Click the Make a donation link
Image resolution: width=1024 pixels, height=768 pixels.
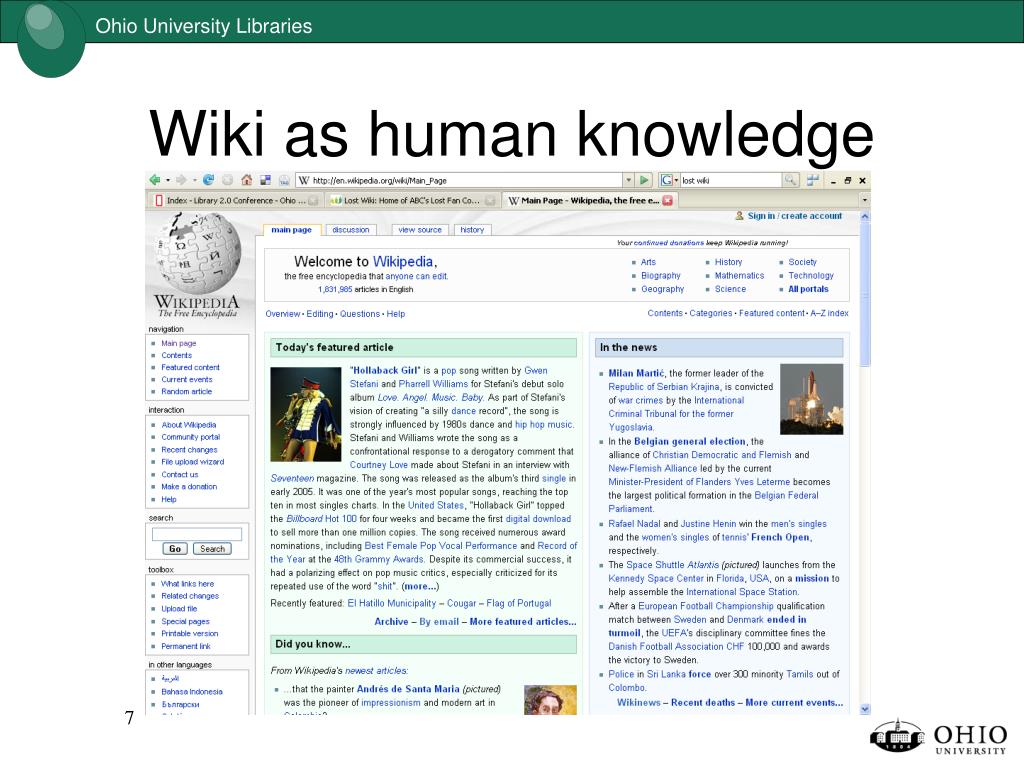(189, 487)
